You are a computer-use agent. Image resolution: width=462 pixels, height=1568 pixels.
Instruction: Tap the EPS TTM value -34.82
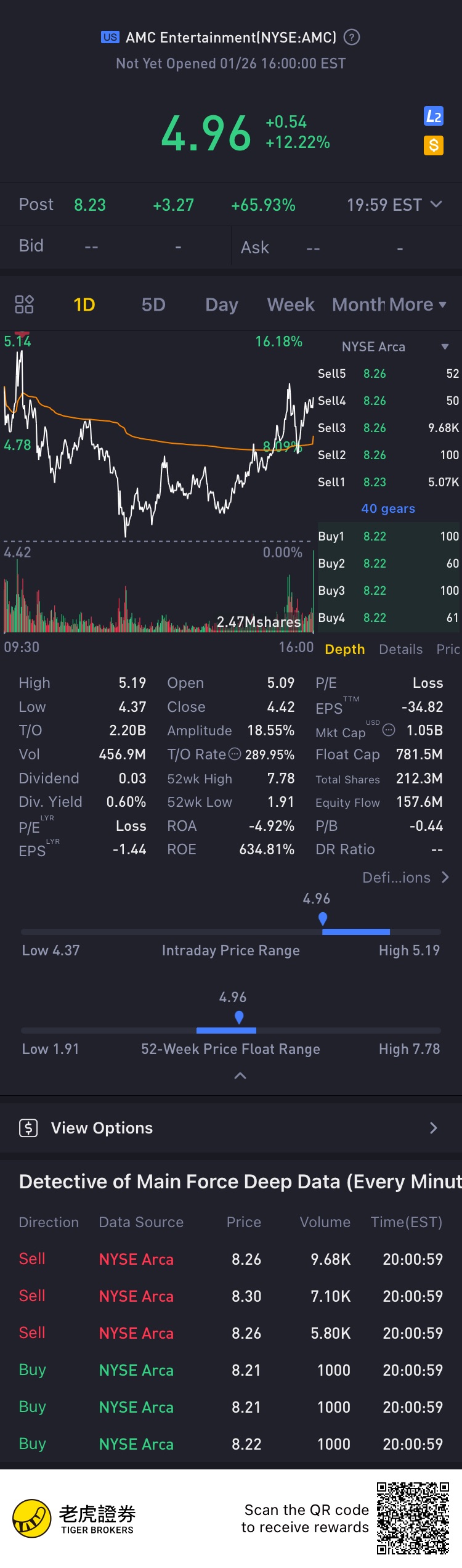(x=422, y=707)
